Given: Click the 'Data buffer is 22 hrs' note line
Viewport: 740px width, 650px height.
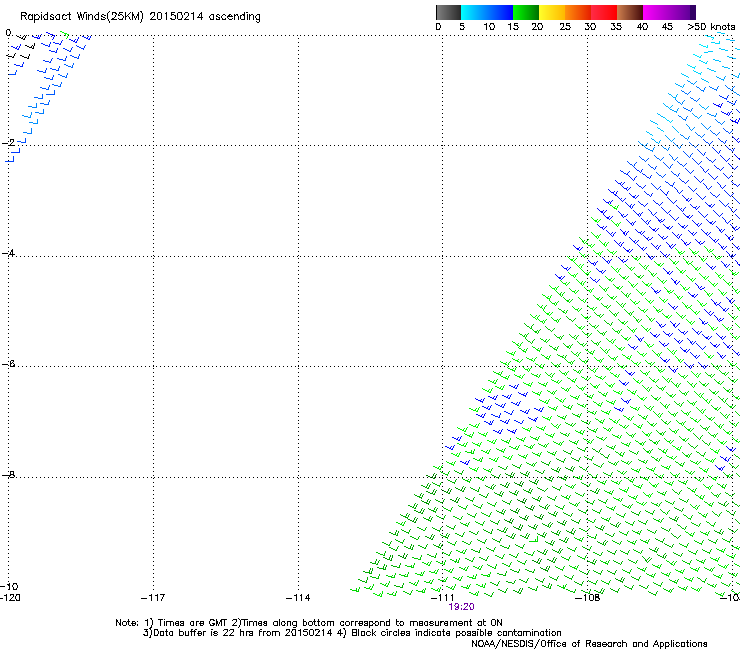Looking at the screenshot, I should [352, 633].
